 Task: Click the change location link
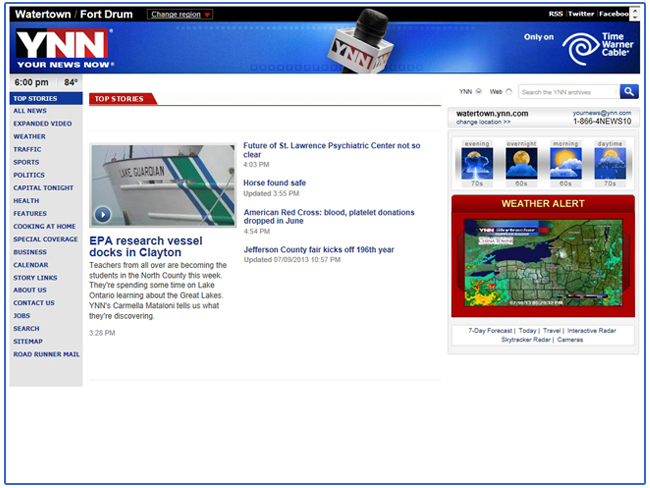tap(483, 122)
